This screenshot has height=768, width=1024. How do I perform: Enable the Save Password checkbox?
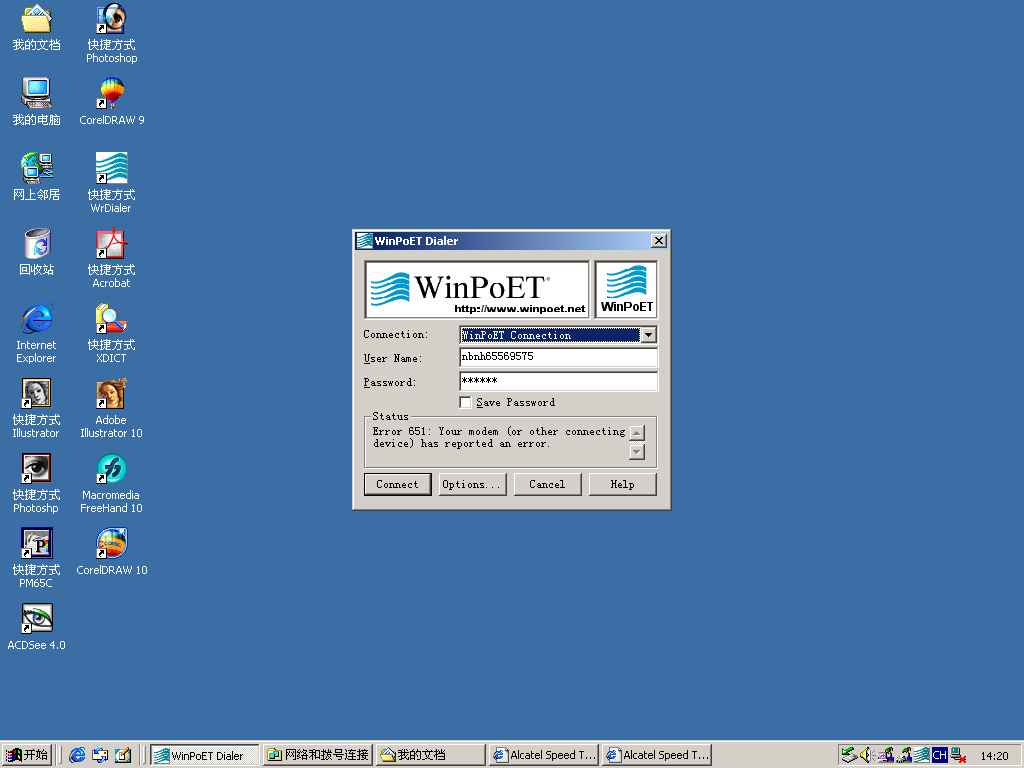pyautogui.click(x=466, y=402)
